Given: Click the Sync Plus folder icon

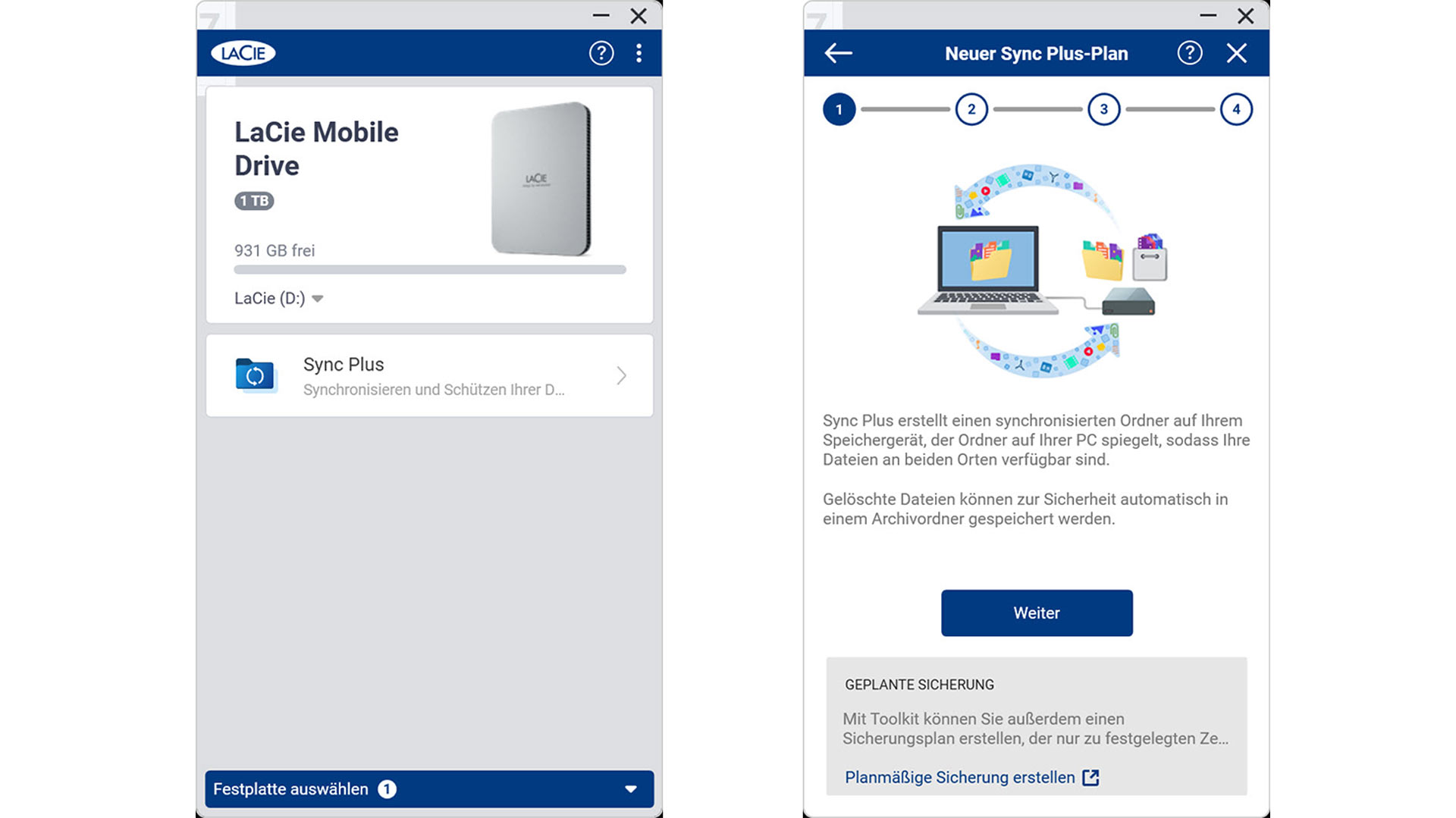Looking at the screenshot, I should coord(255,375).
